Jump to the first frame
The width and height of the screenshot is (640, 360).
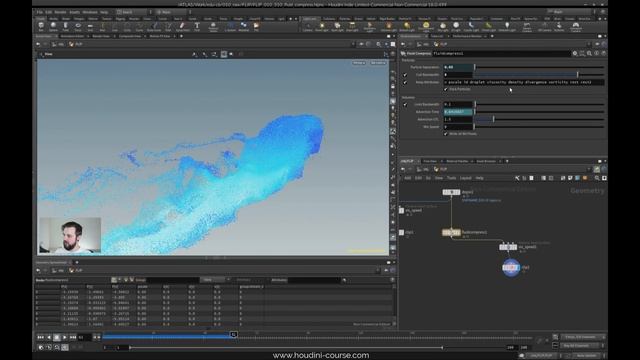coord(40,338)
